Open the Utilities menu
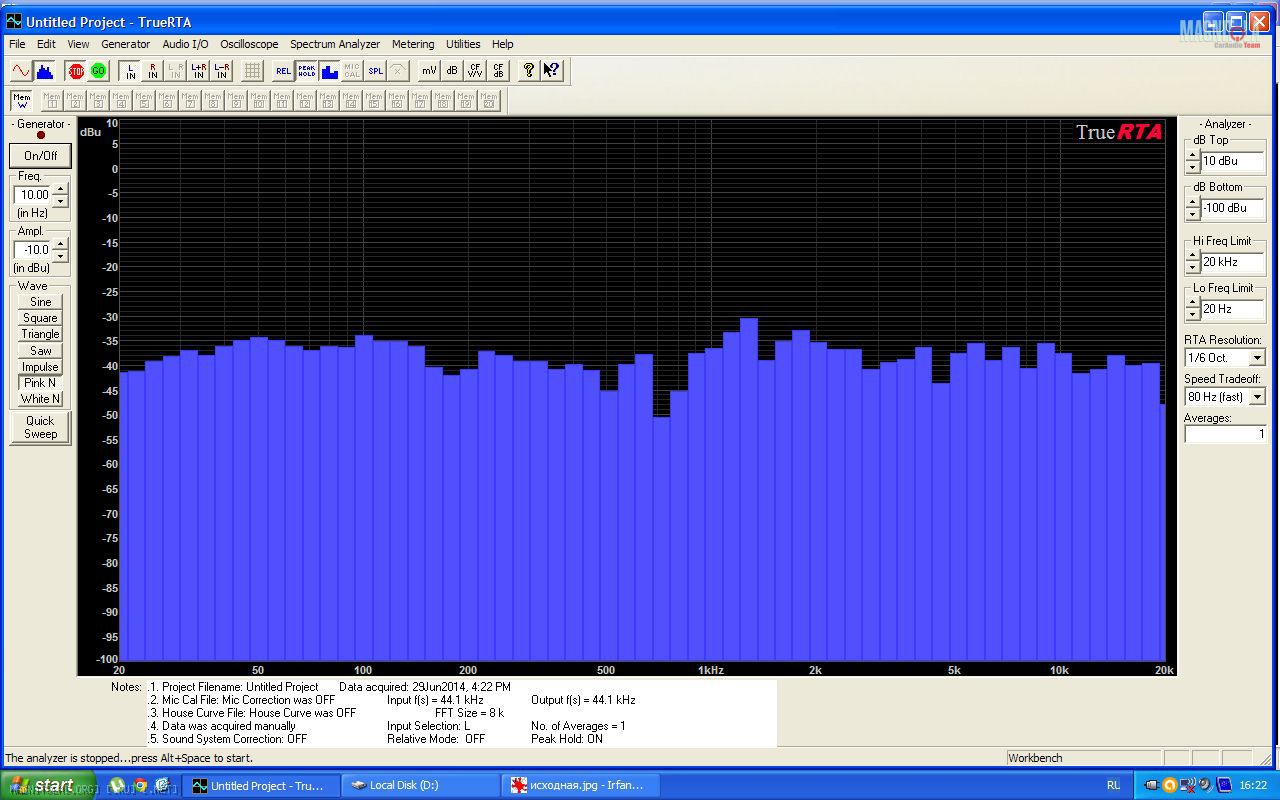This screenshot has width=1280, height=800. click(x=463, y=44)
